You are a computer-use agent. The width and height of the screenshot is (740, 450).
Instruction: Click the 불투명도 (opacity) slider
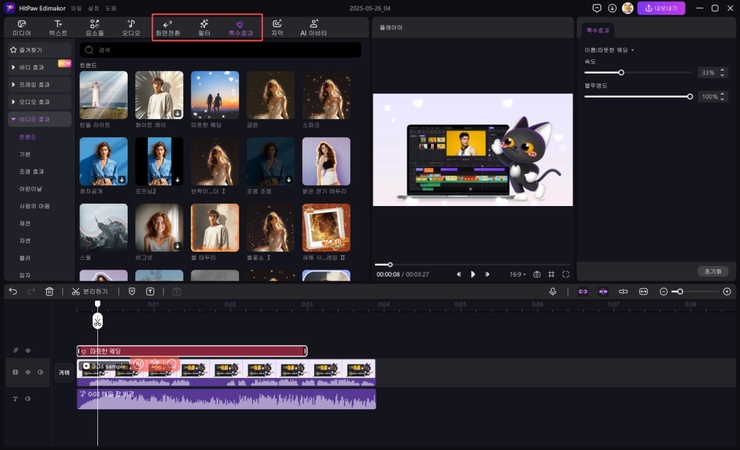637,97
